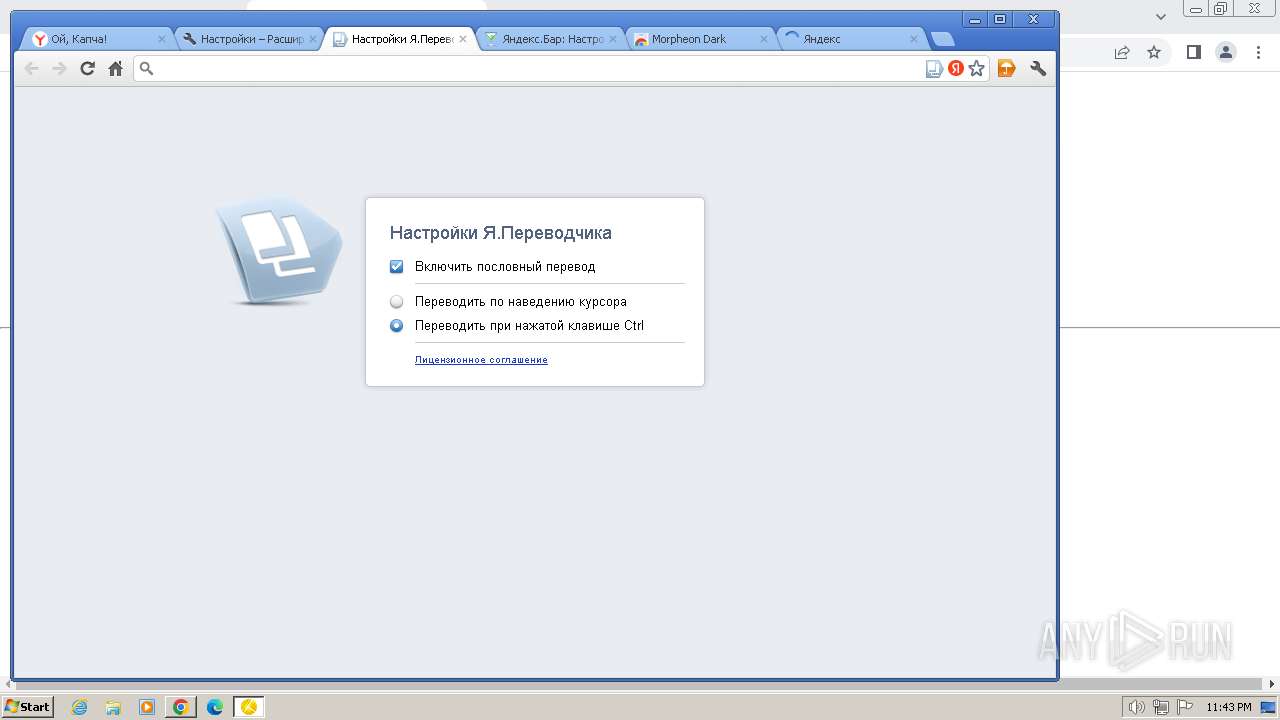This screenshot has height=720, width=1280.
Task: Click the red Yandex icon in address bar
Action: 956,68
